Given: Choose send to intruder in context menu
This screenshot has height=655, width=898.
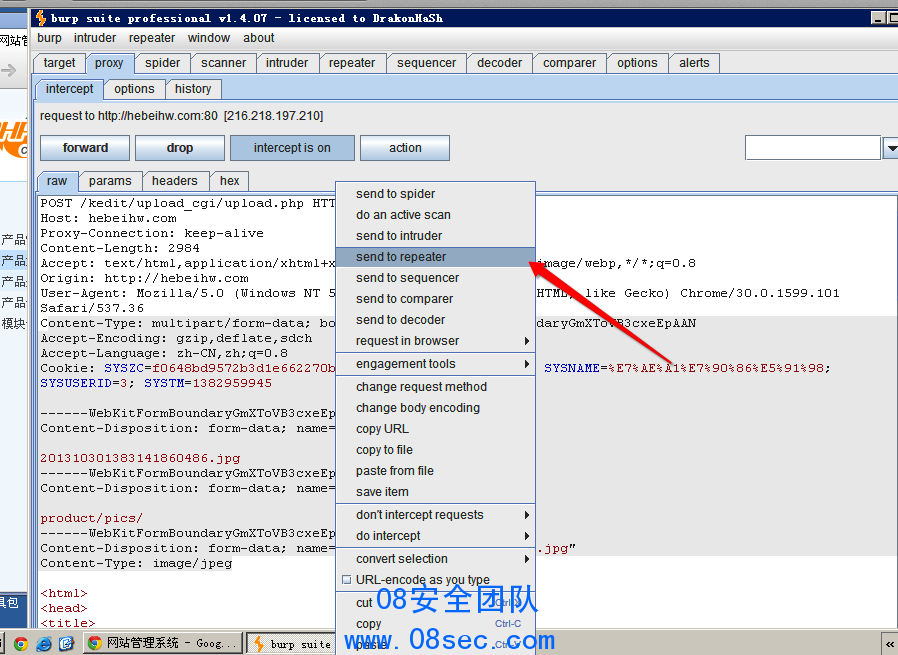Looking at the screenshot, I should (435, 236).
